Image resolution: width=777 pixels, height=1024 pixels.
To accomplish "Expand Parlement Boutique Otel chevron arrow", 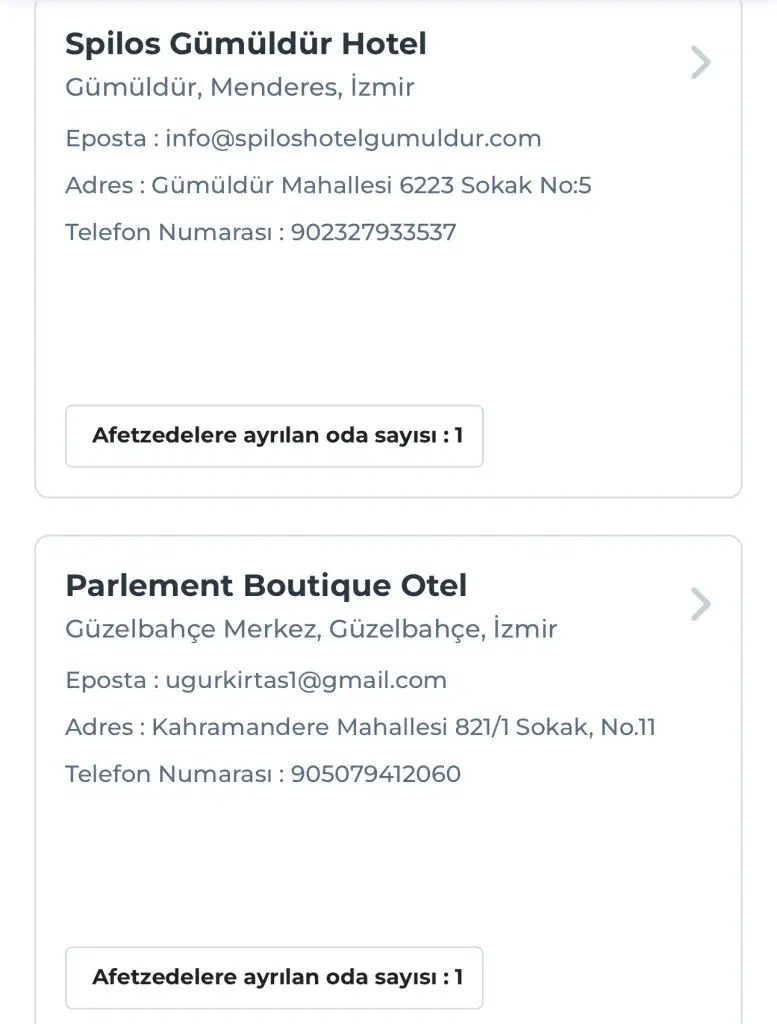I will click(701, 605).
